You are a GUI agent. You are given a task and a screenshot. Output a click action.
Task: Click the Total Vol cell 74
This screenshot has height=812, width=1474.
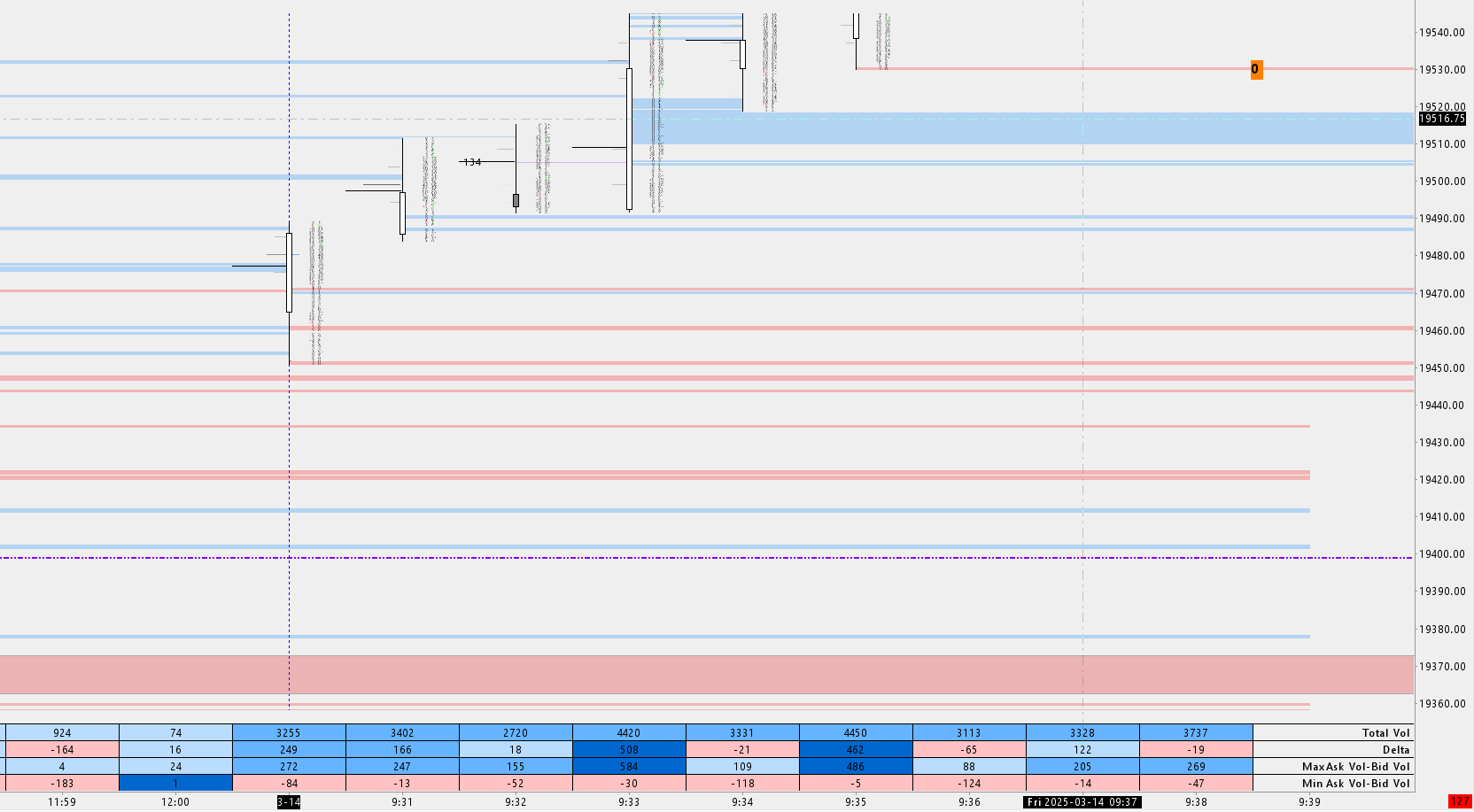175,732
